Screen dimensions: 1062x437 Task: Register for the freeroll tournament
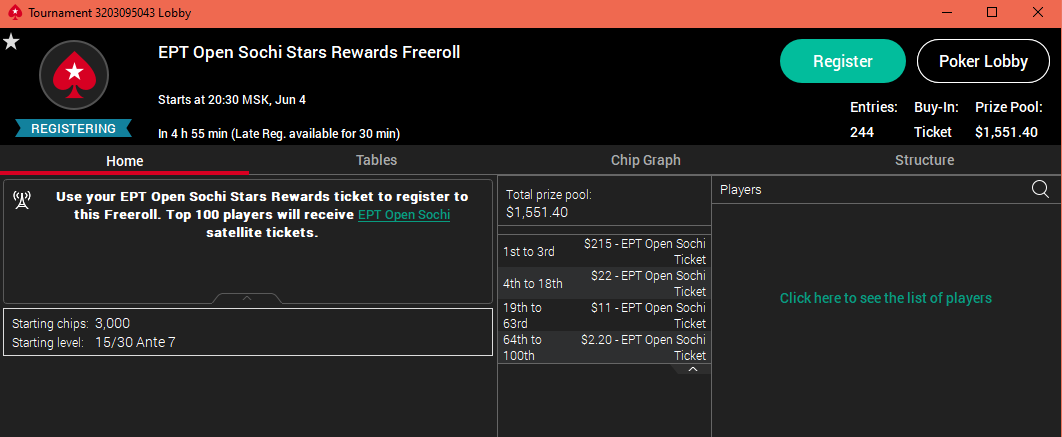click(843, 61)
